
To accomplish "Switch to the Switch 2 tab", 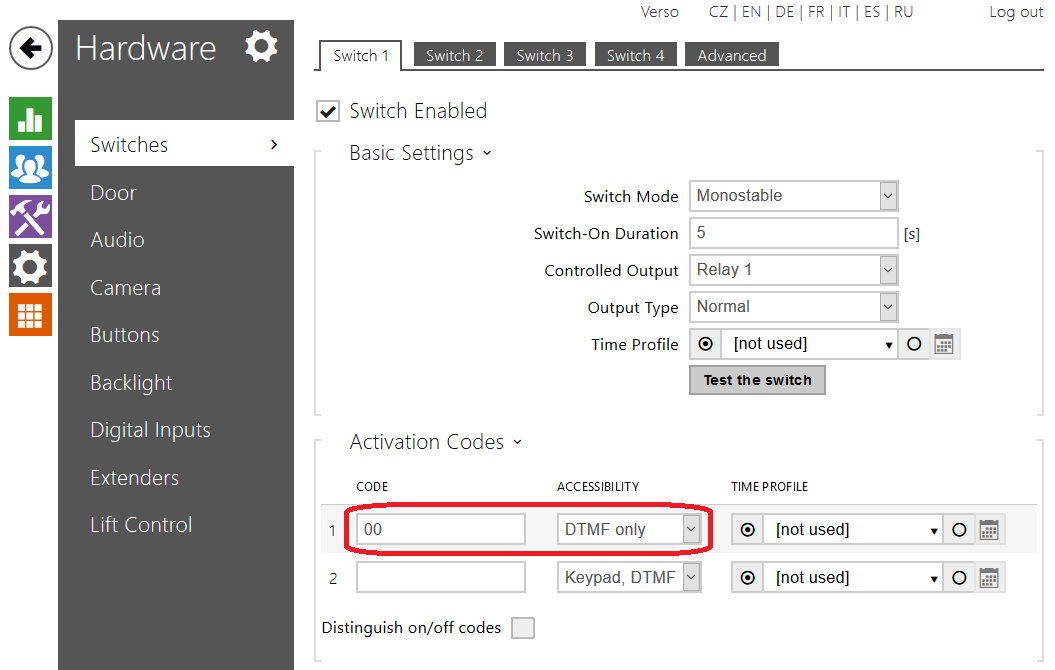I will [454, 56].
